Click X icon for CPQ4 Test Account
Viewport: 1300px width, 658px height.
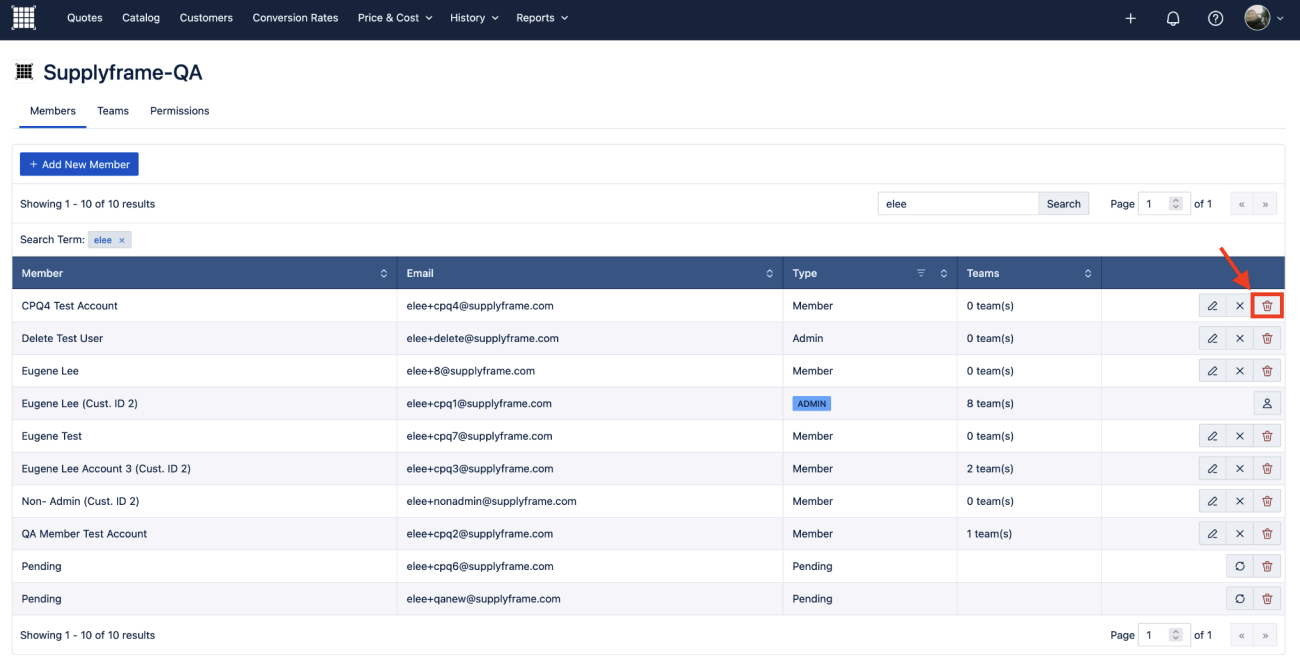(1240, 306)
